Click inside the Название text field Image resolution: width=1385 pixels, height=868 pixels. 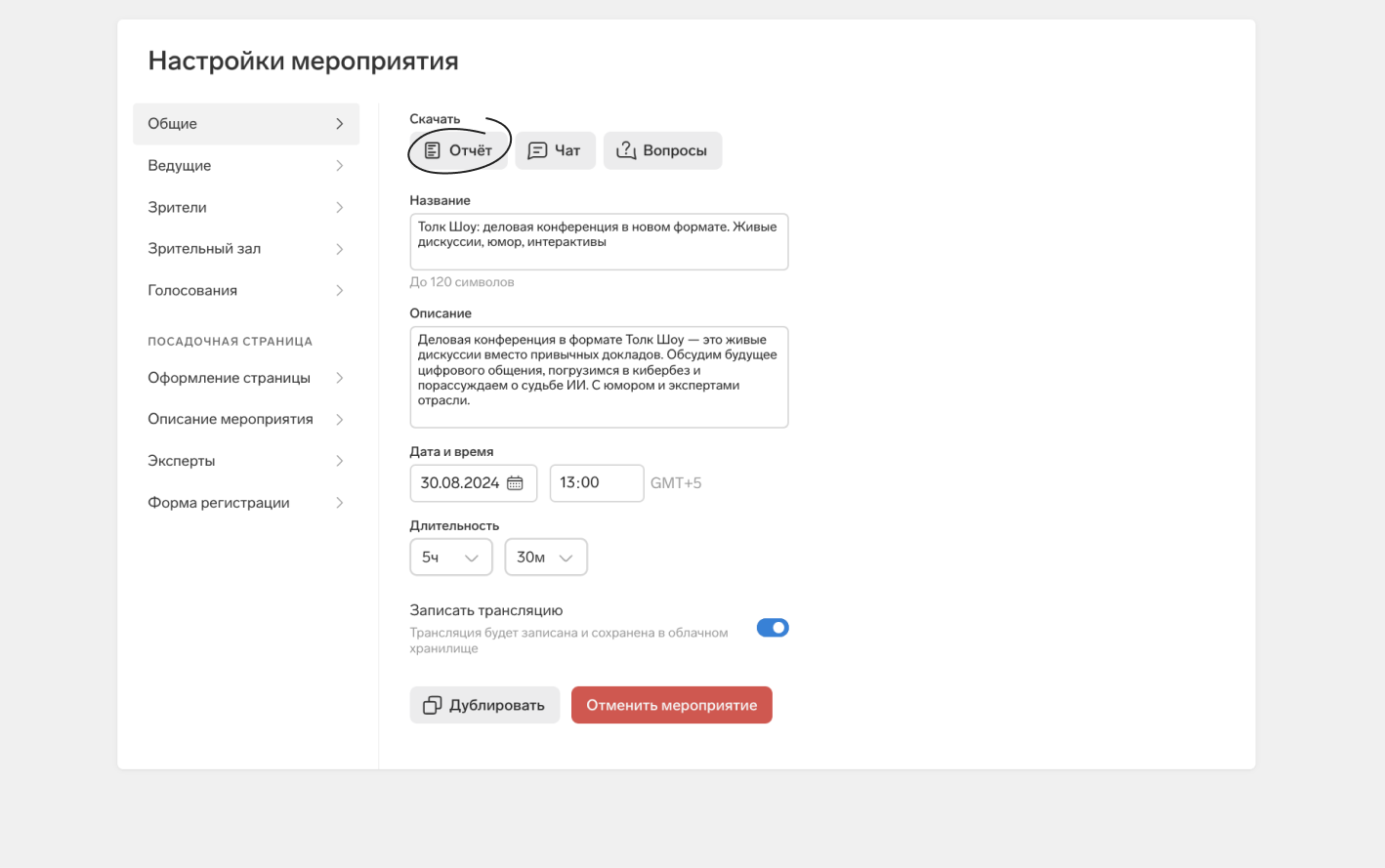pos(599,242)
